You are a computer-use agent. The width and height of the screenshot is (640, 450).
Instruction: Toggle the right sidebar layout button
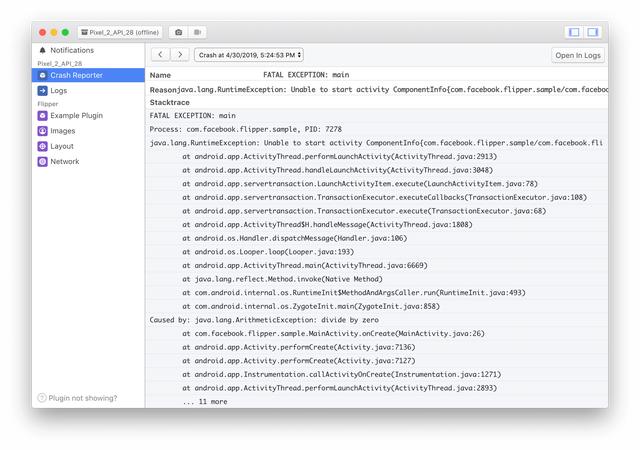click(x=593, y=32)
